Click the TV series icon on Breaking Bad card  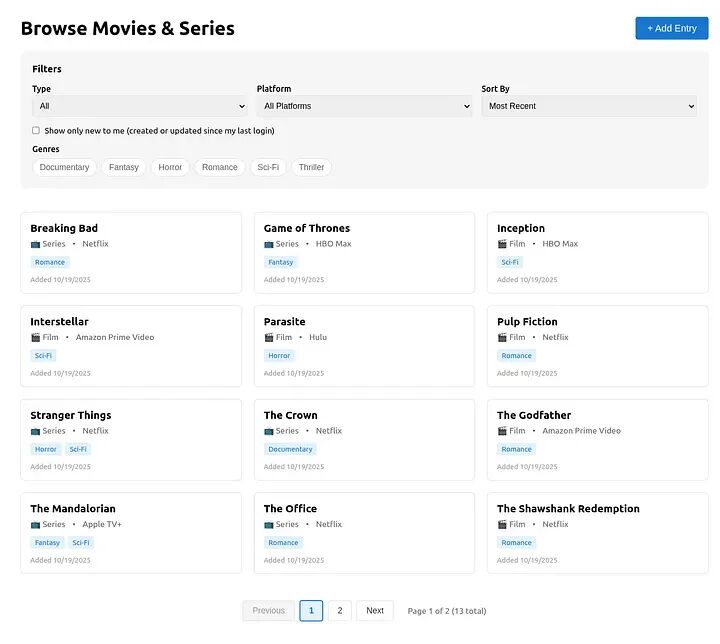tap(35, 244)
